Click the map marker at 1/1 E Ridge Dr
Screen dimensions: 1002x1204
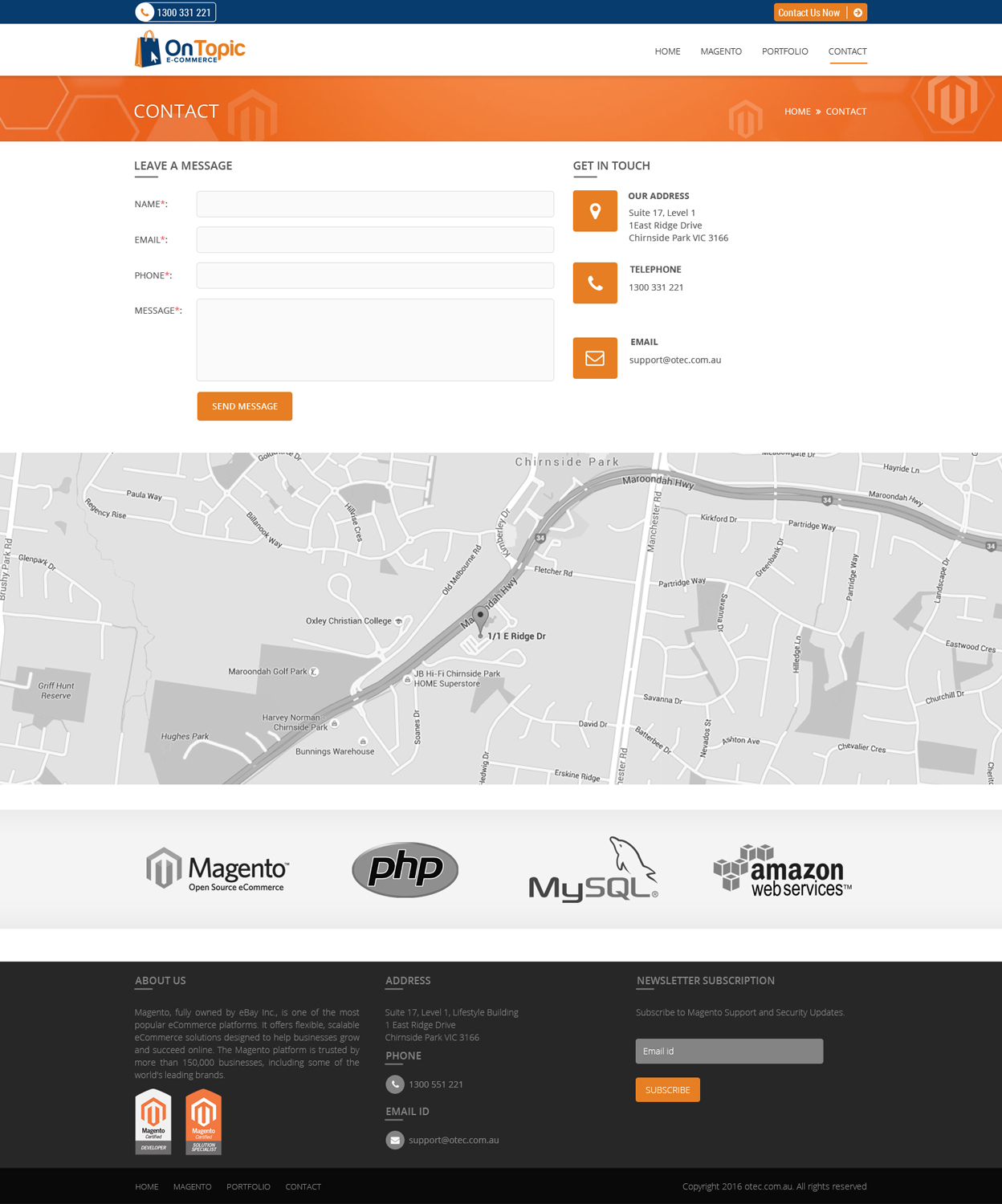[x=480, y=621]
